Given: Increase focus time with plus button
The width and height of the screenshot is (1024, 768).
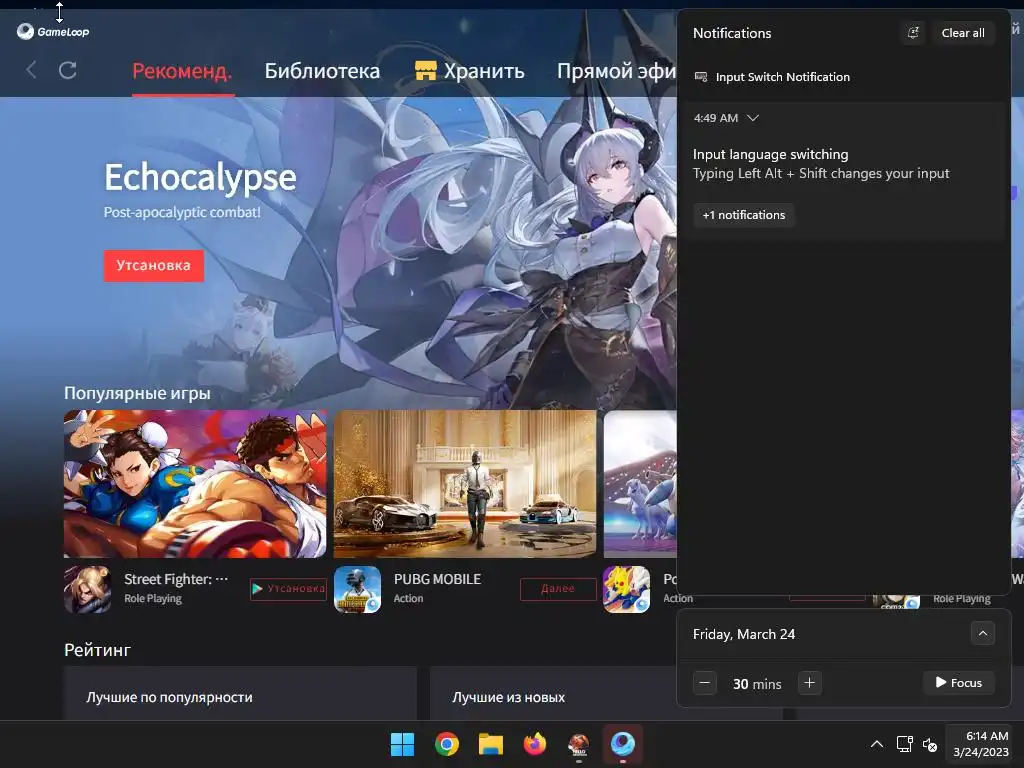Looking at the screenshot, I should coord(809,683).
